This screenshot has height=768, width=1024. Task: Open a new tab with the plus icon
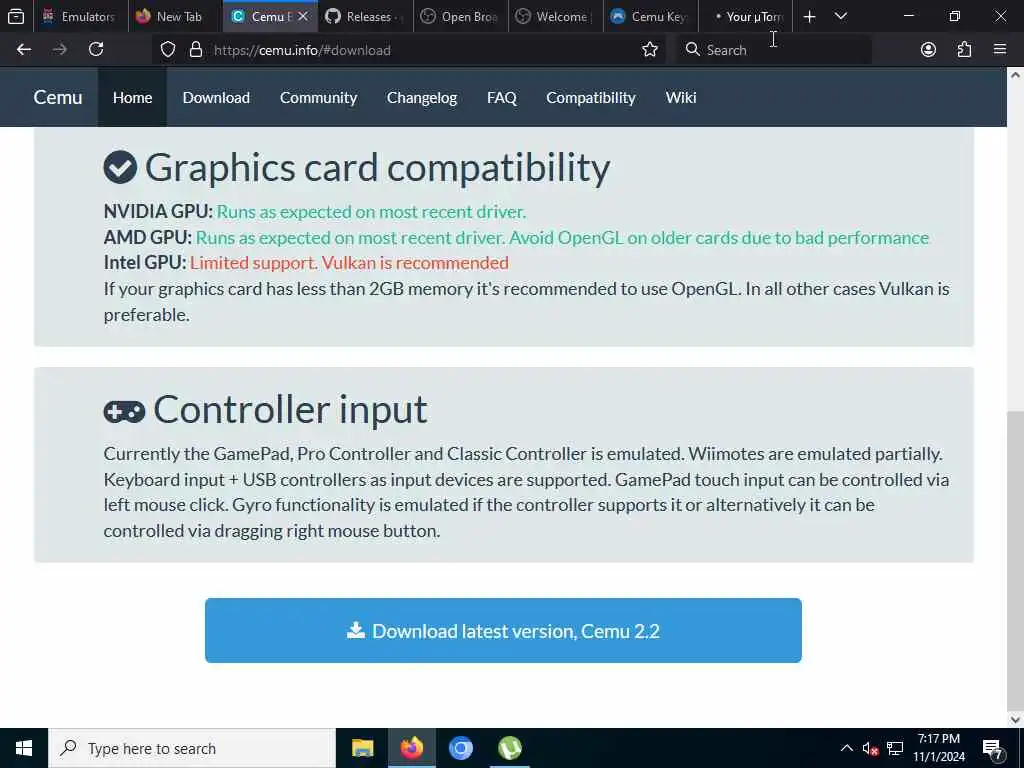(809, 16)
